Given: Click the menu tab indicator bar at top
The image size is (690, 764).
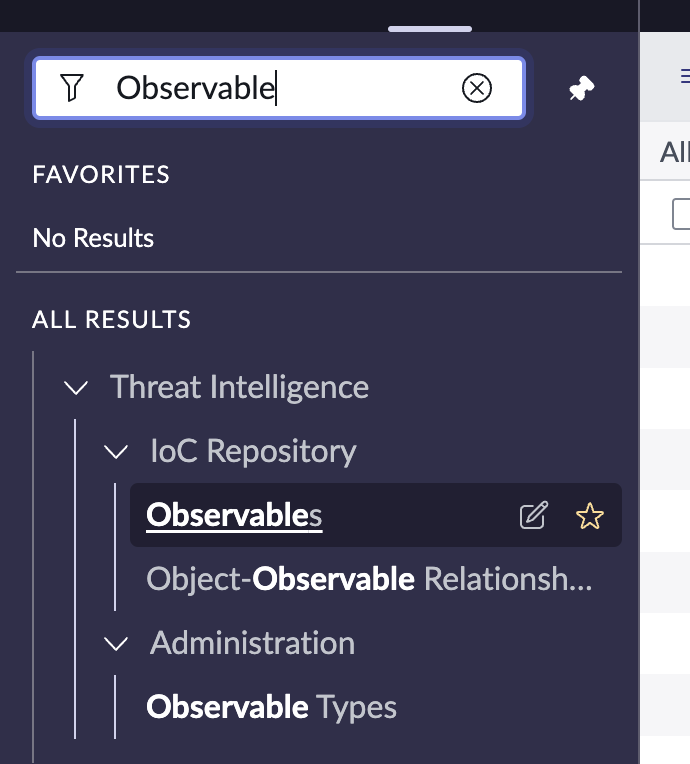Looking at the screenshot, I should tap(430, 29).
